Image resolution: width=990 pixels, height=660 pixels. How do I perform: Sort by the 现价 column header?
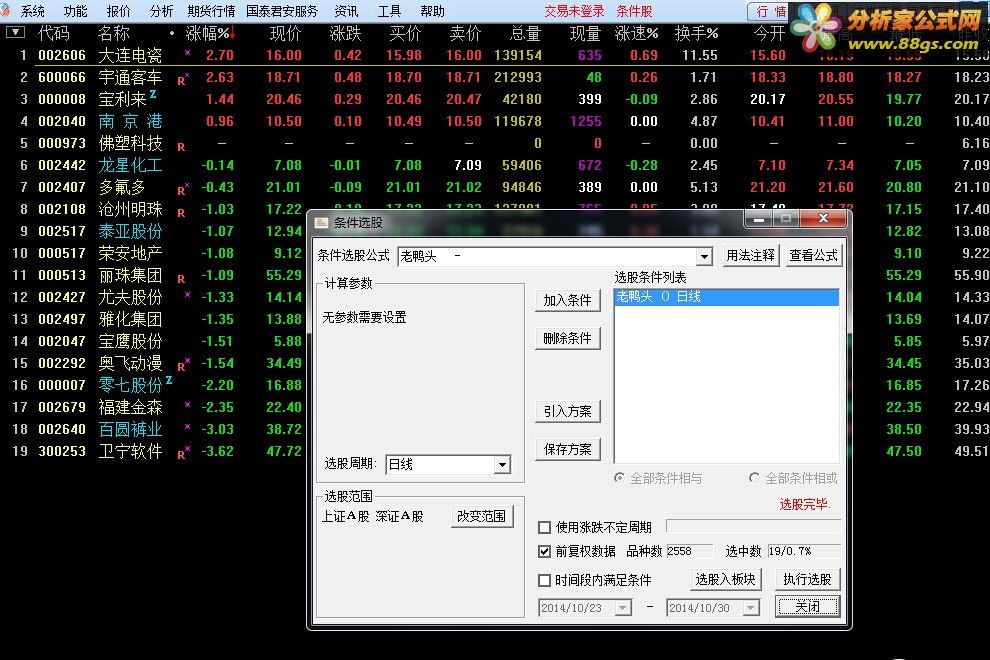(x=285, y=33)
